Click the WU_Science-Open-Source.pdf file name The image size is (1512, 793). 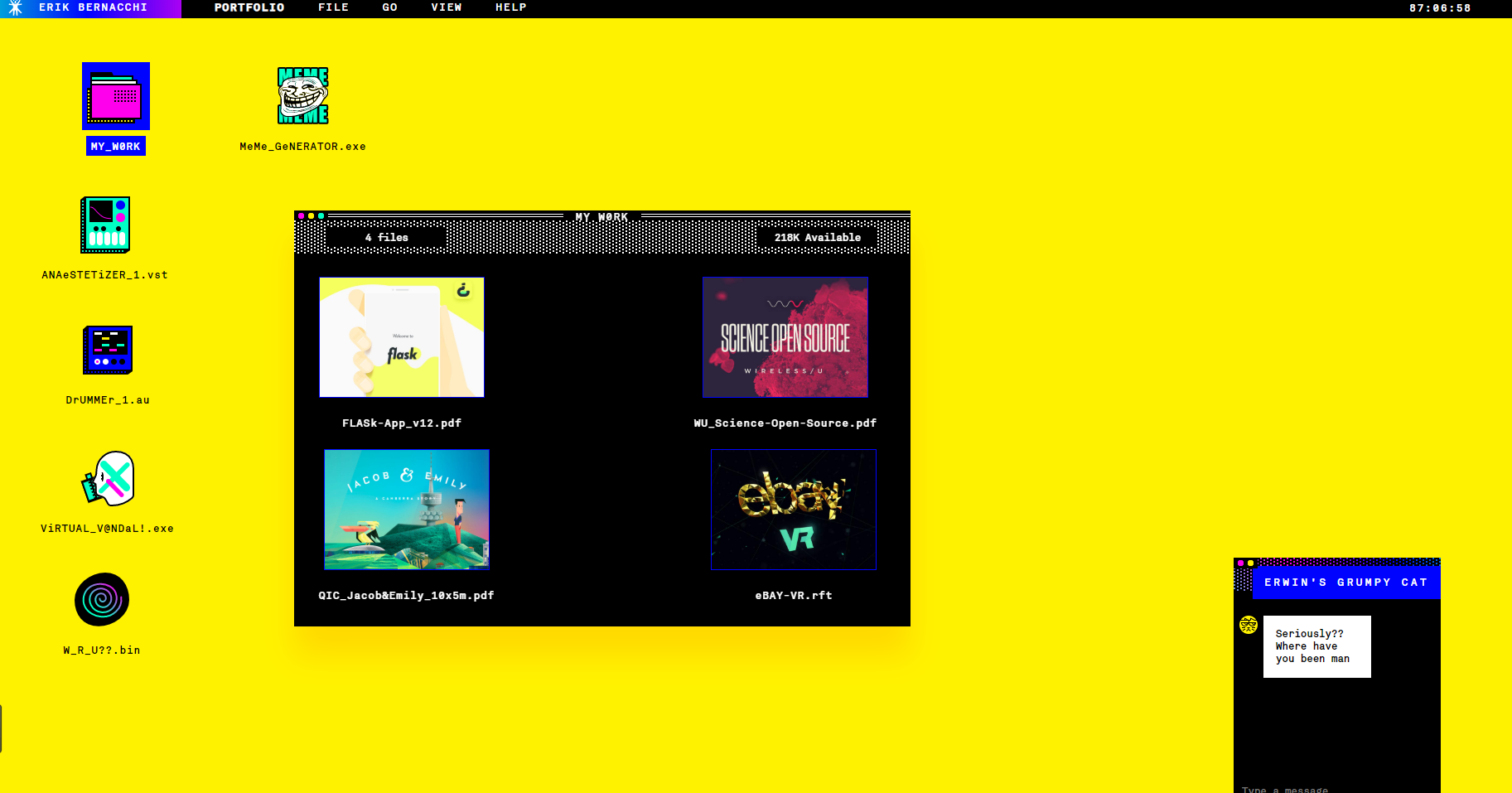pos(785,423)
